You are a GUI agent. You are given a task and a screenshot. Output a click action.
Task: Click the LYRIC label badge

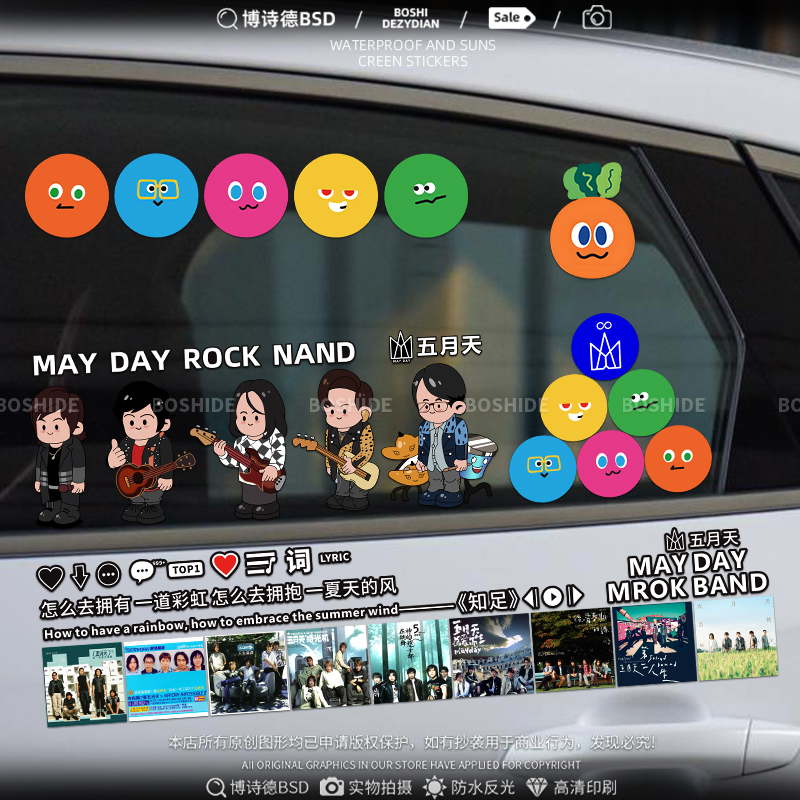pyautogui.click(x=335, y=558)
